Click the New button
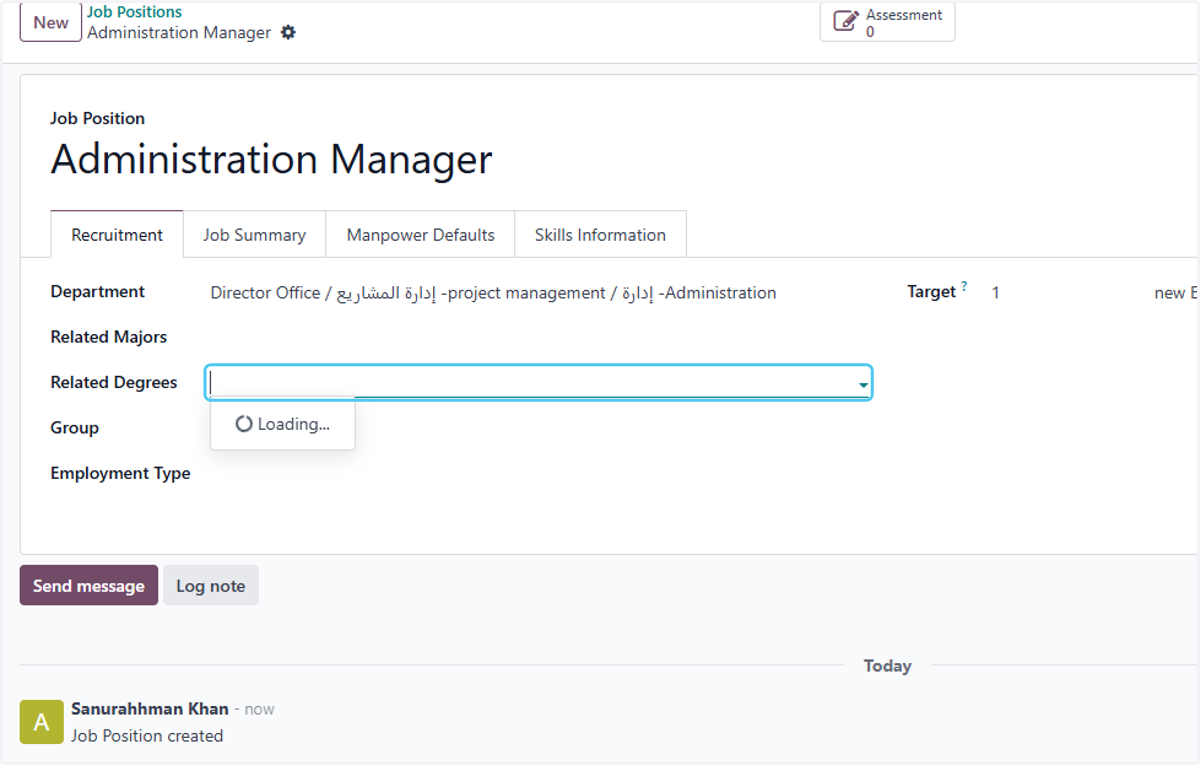This screenshot has height=765, width=1200. [x=51, y=22]
